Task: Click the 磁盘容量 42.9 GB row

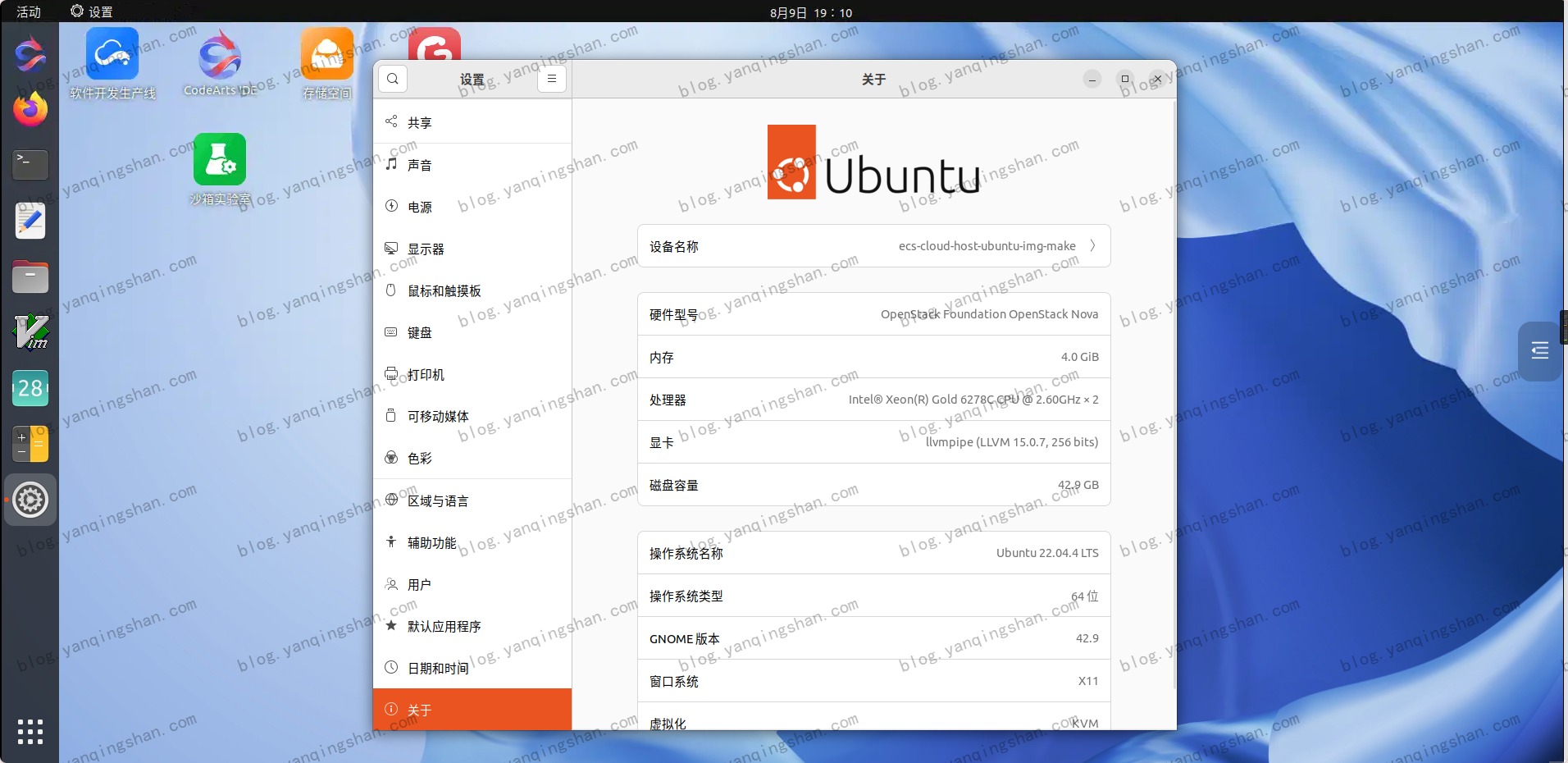Action: (x=874, y=485)
